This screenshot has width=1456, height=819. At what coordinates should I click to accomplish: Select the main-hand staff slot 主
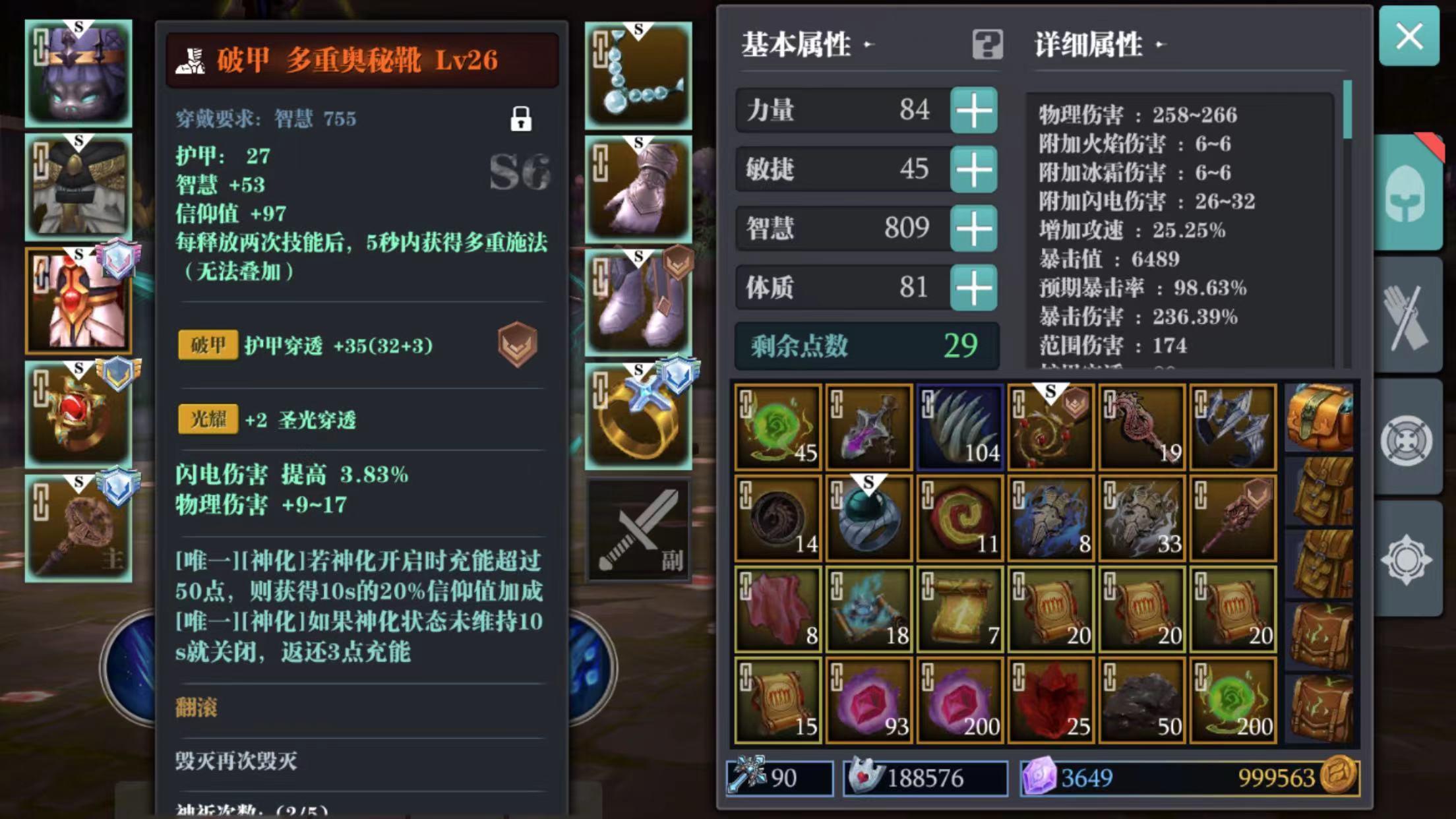[x=78, y=528]
